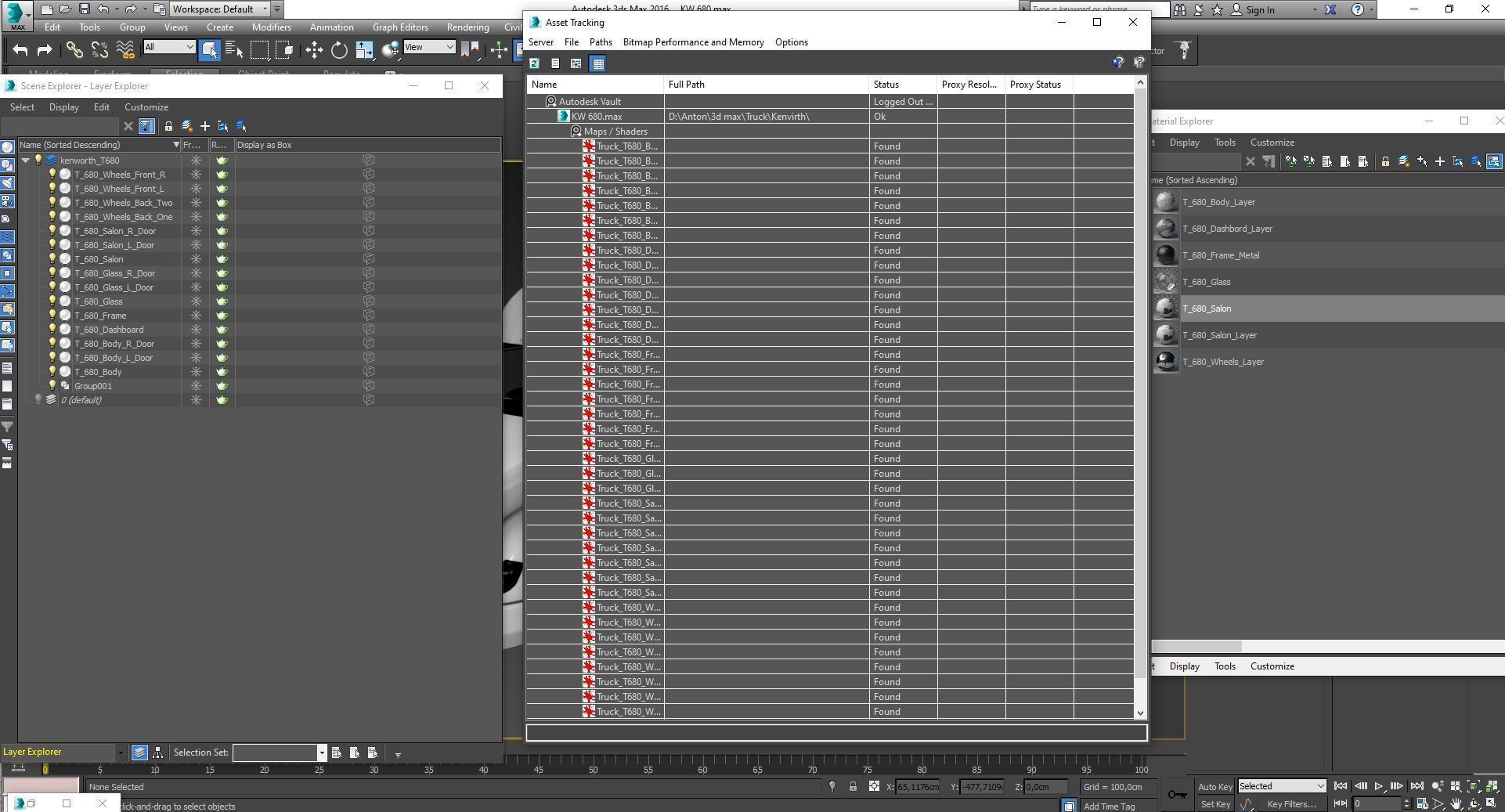Toggle visibility of T_680_Body layer

point(52,371)
